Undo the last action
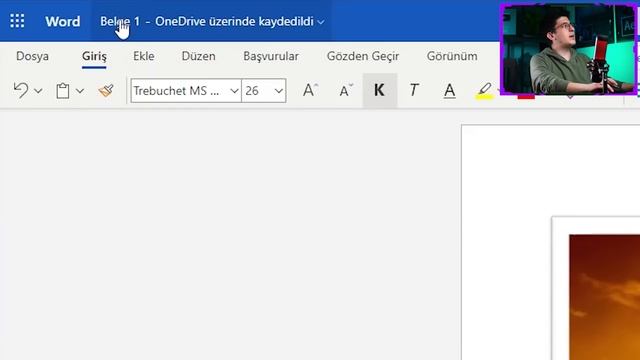Image resolution: width=640 pixels, height=360 pixels. pos(21,90)
